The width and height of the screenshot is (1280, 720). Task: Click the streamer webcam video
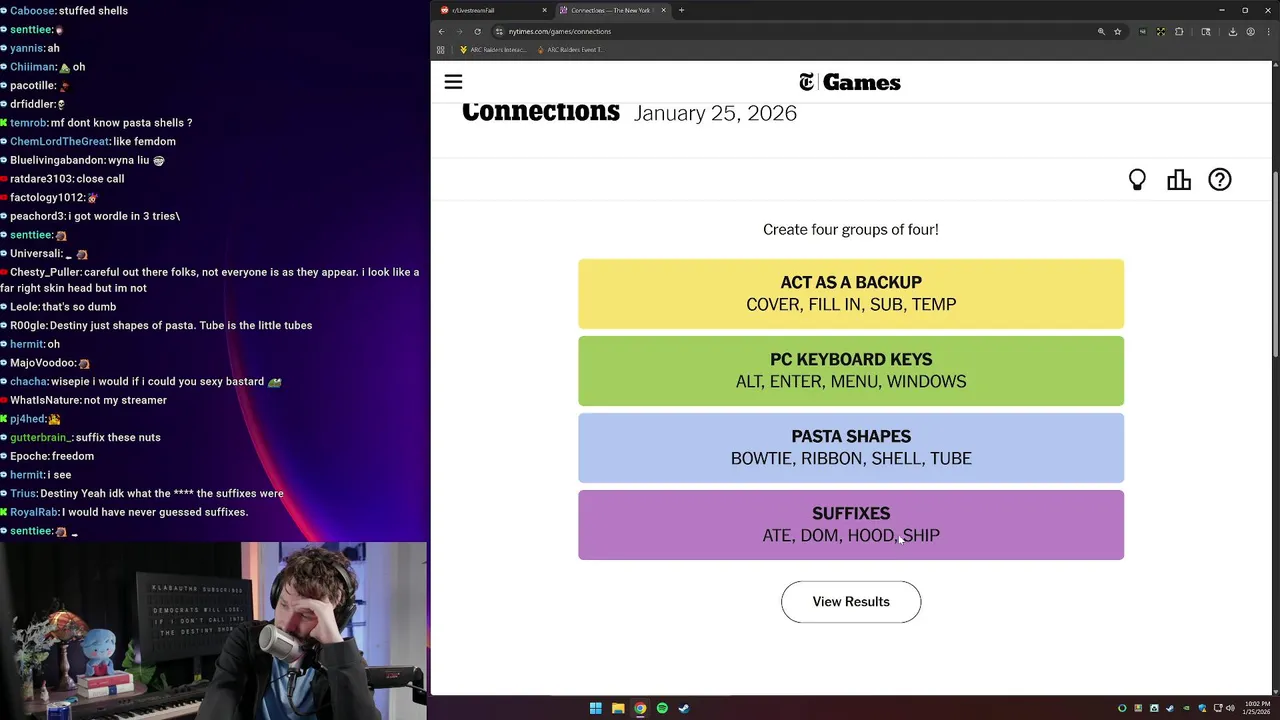(x=214, y=631)
